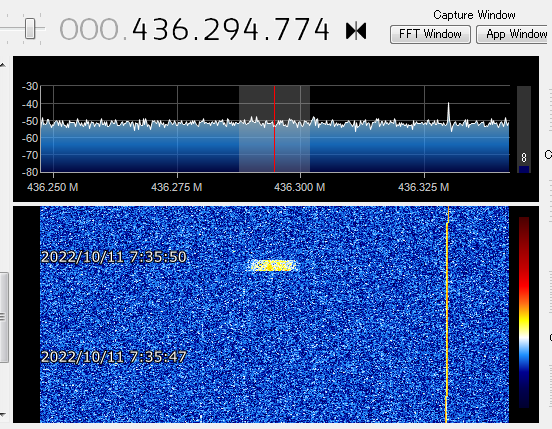Click frequency digits 436 in tuner display
The height and width of the screenshot is (429, 552).
click(161, 30)
